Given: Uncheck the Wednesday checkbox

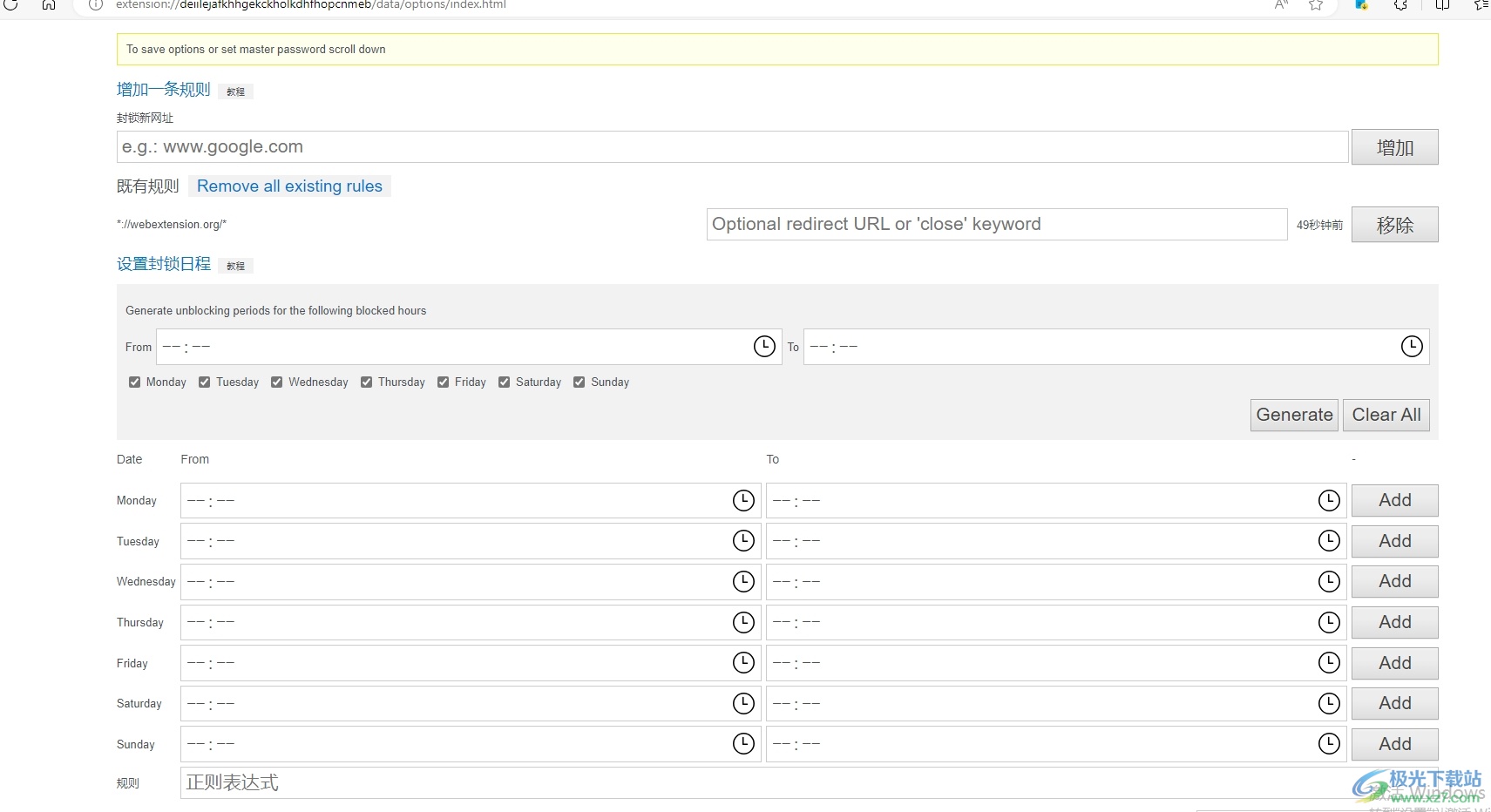Looking at the screenshot, I should (x=276, y=382).
